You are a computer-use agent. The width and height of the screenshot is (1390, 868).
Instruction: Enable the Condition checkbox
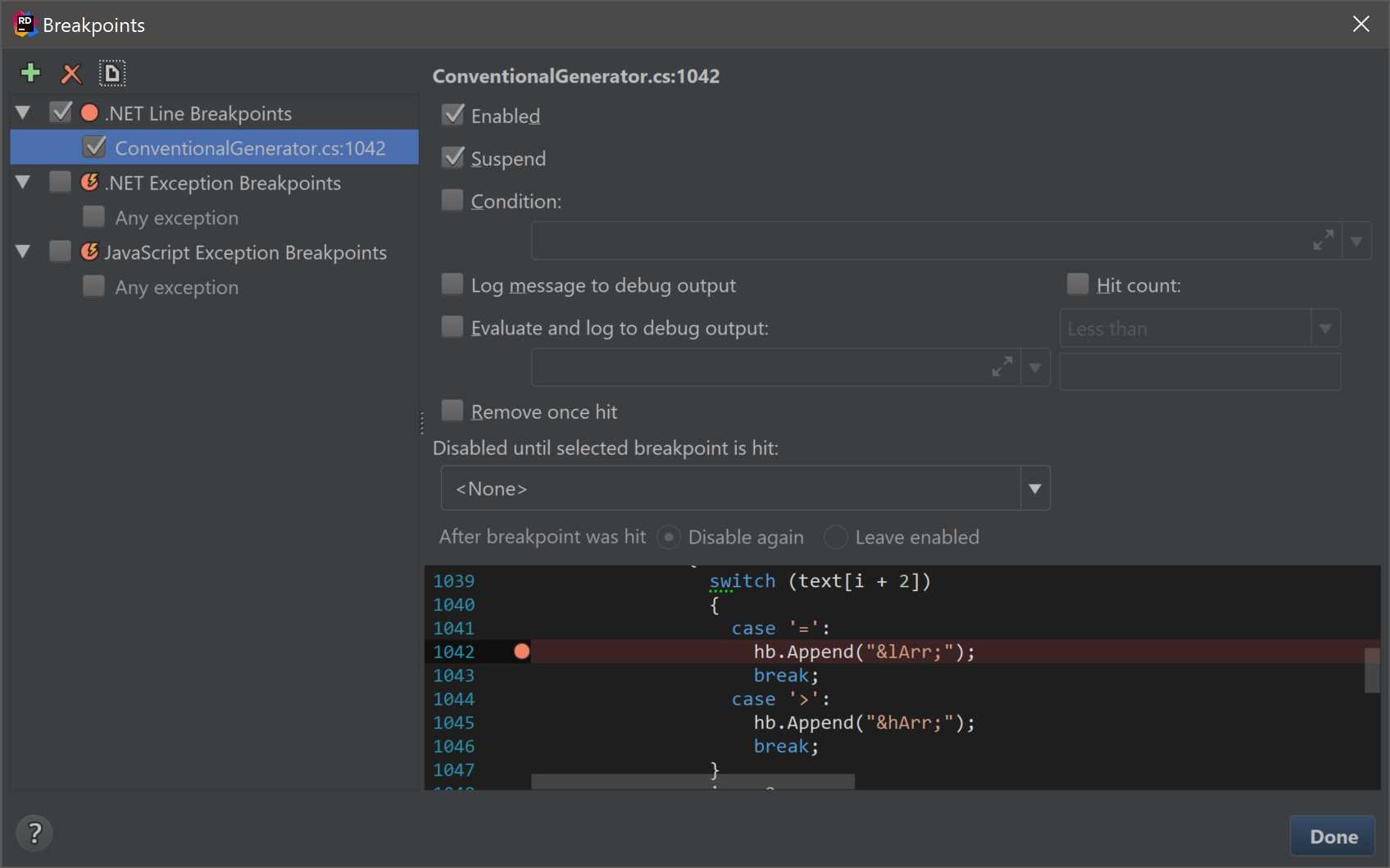click(x=452, y=200)
